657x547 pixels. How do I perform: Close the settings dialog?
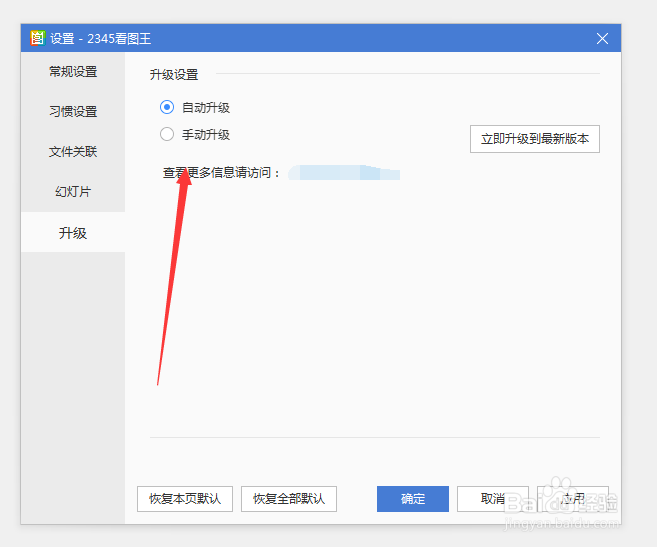point(602,39)
